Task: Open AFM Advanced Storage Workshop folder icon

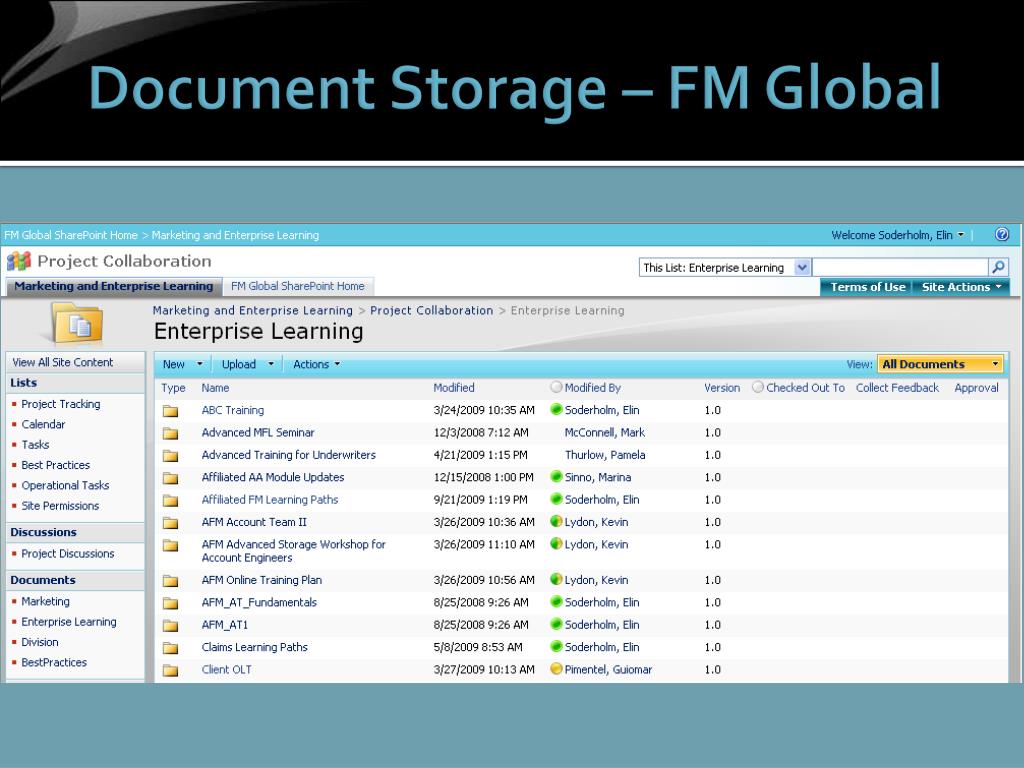Action: pos(170,545)
